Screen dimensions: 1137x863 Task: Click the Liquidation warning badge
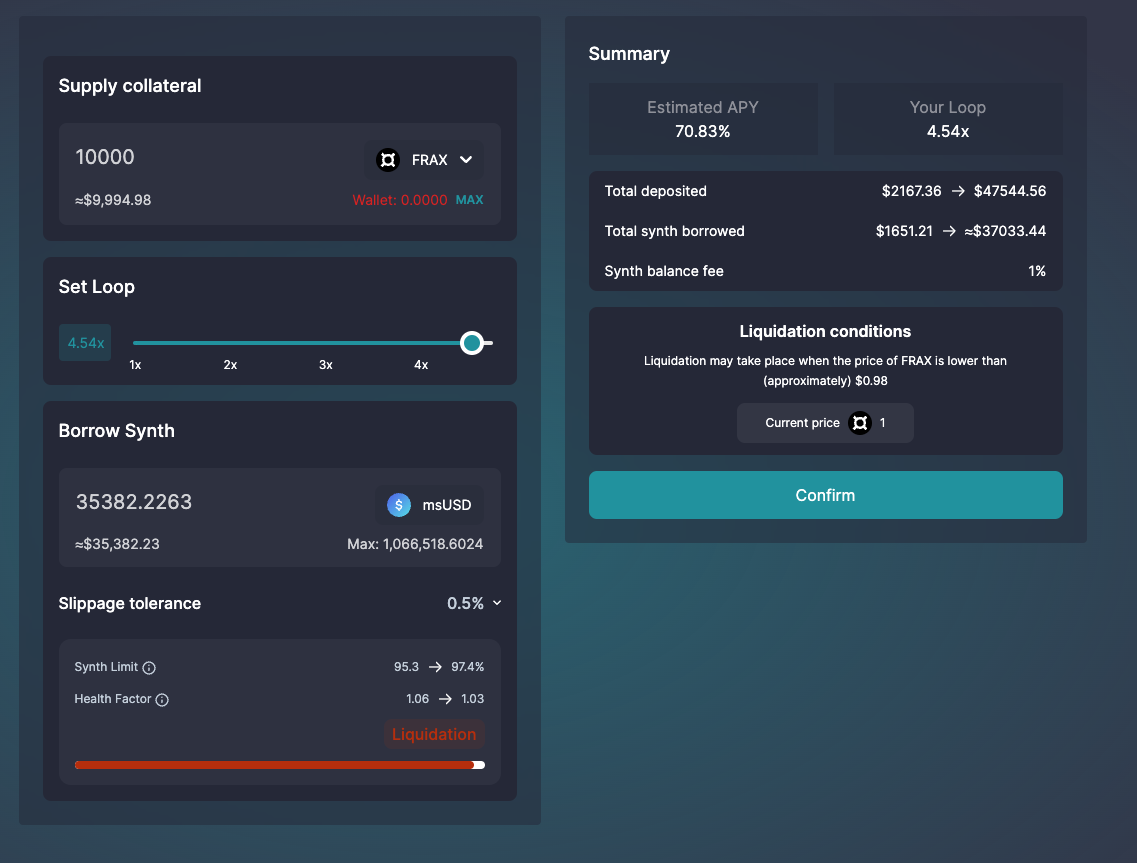click(x=434, y=735)
